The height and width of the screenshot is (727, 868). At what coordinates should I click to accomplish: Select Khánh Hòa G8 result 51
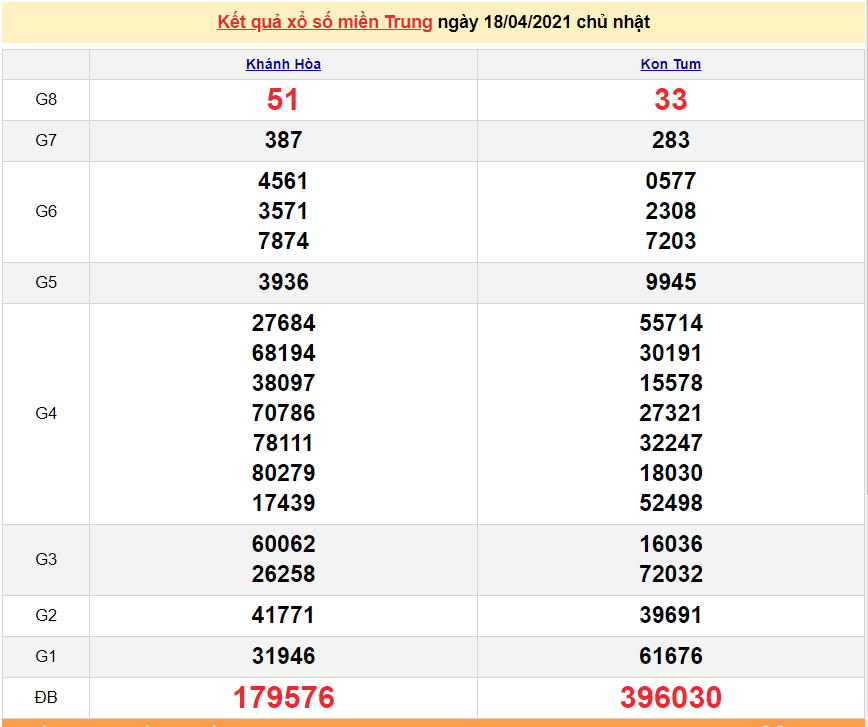[283, 100]
